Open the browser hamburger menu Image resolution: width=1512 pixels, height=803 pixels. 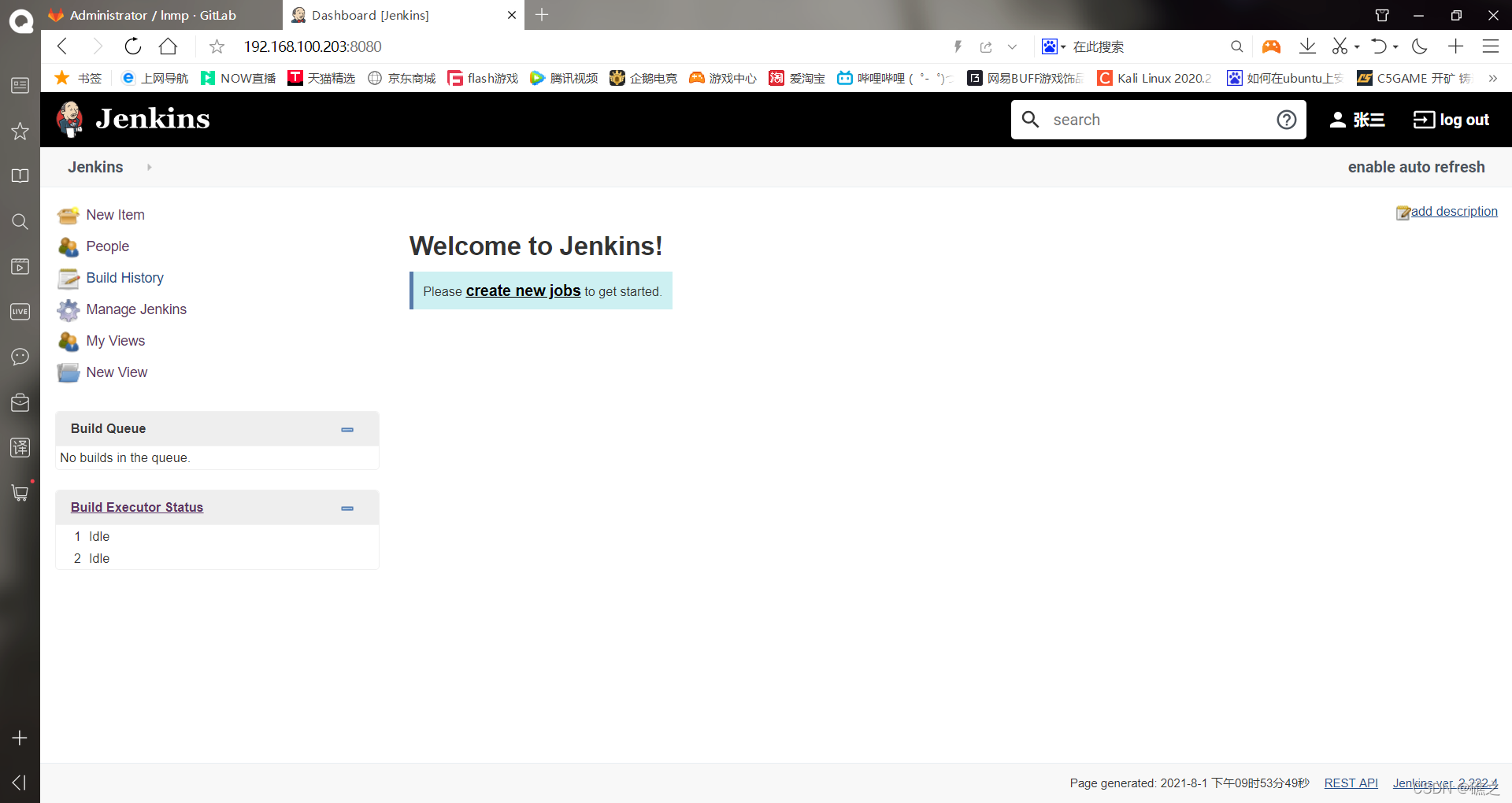click(x=1491, y=46)
